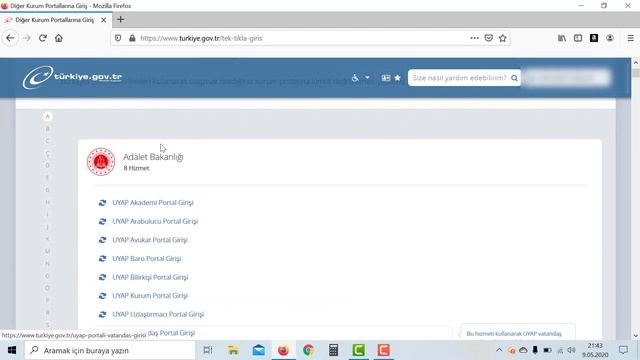The image size is (640, 360).
Task: Jump to letter K in alphabet index
Action: coord(47,239)
